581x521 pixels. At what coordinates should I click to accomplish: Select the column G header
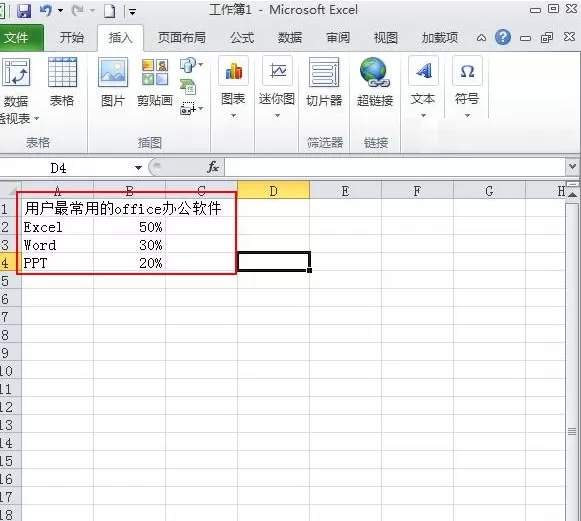click(489, 190)
